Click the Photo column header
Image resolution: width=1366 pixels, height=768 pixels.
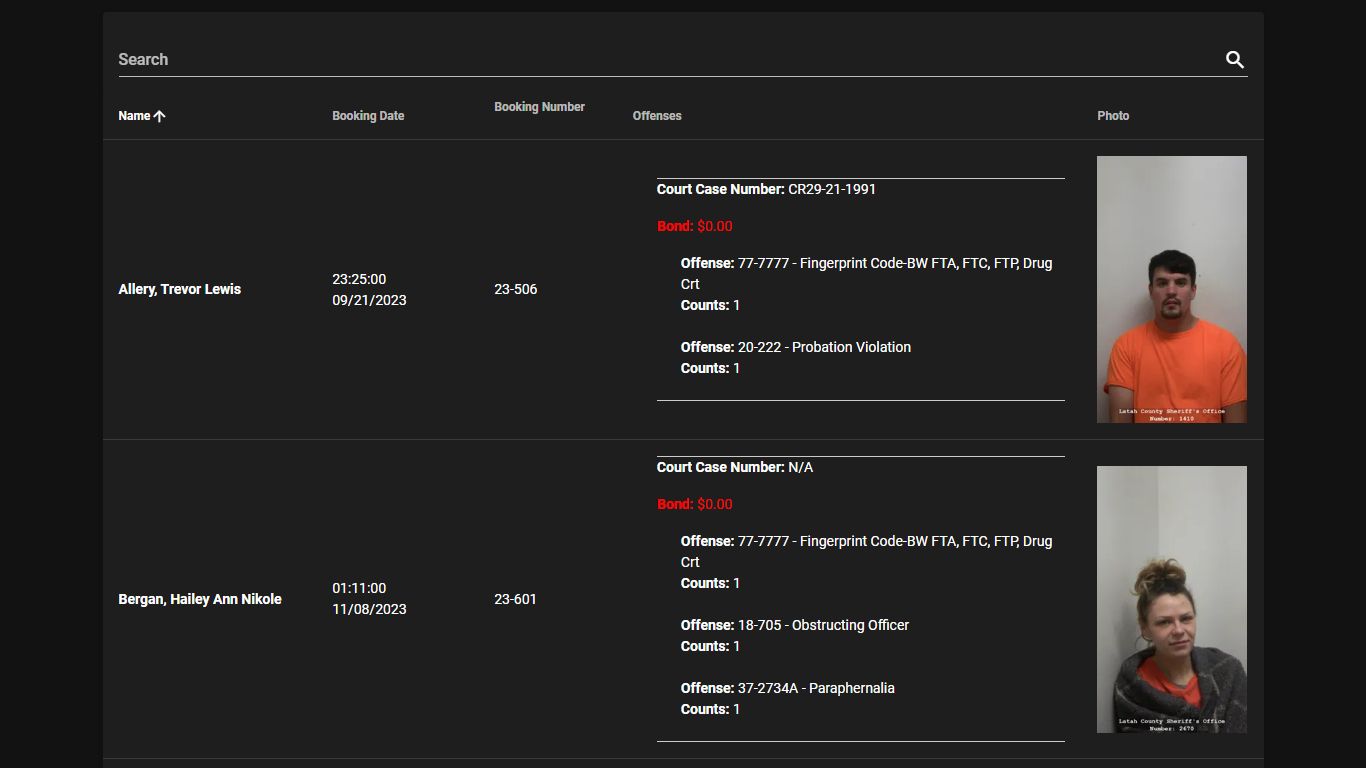pyautogui.click(x=1113, y=116)
